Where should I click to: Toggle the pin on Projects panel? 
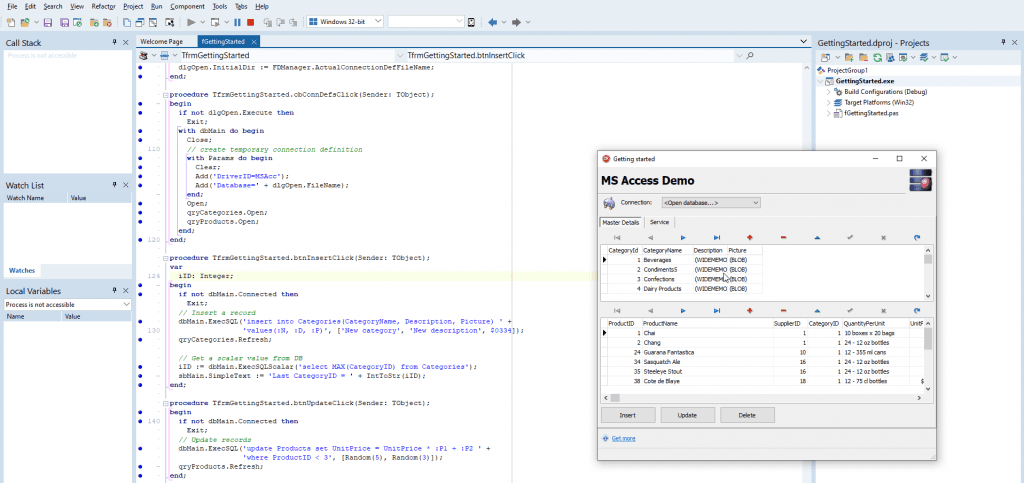(x=1004, y=42)
